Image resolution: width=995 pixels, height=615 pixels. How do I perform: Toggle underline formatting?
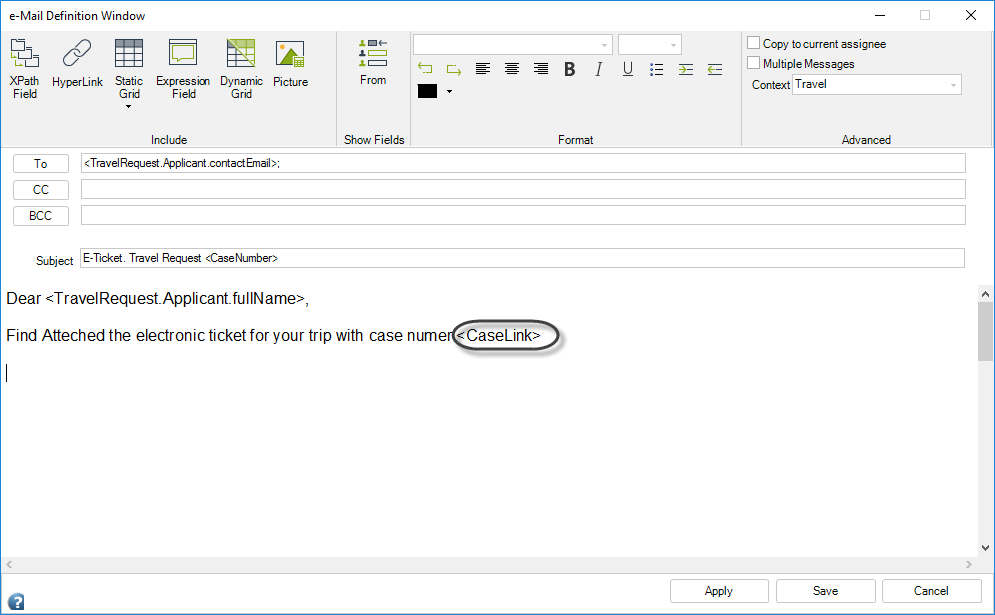click(x=628, y=69)
